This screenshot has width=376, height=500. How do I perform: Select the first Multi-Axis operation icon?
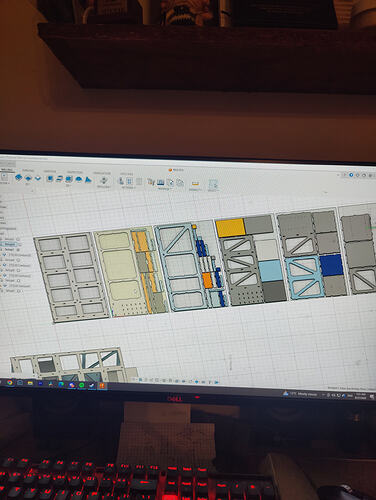(121, 181)
